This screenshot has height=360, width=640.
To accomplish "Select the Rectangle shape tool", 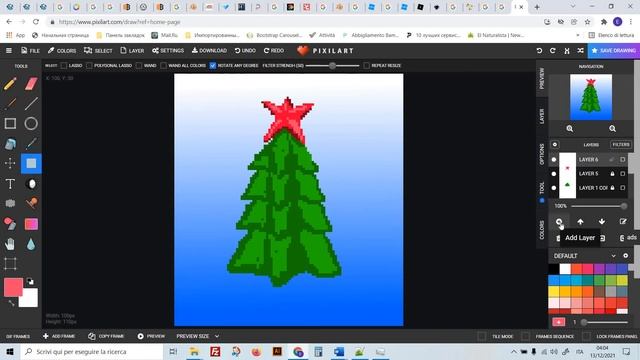I will (x=10, y=123).
